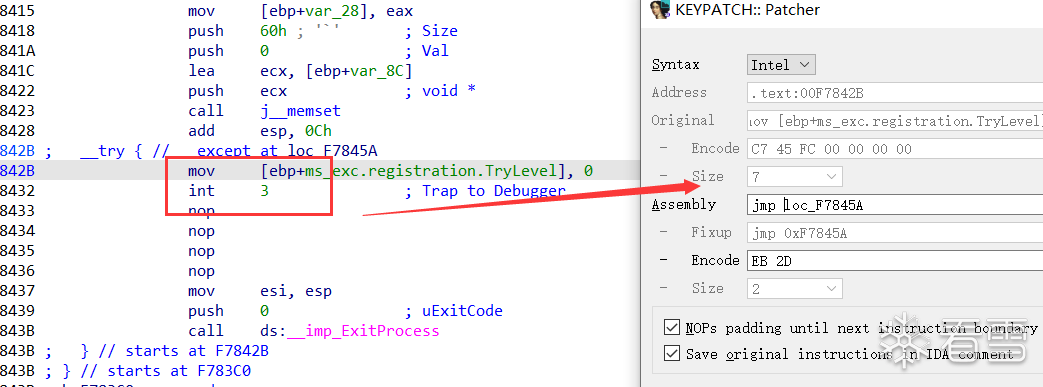Select the int 3 instruction line
Viewport: 1043px width, 387px height.
[319, 192]
